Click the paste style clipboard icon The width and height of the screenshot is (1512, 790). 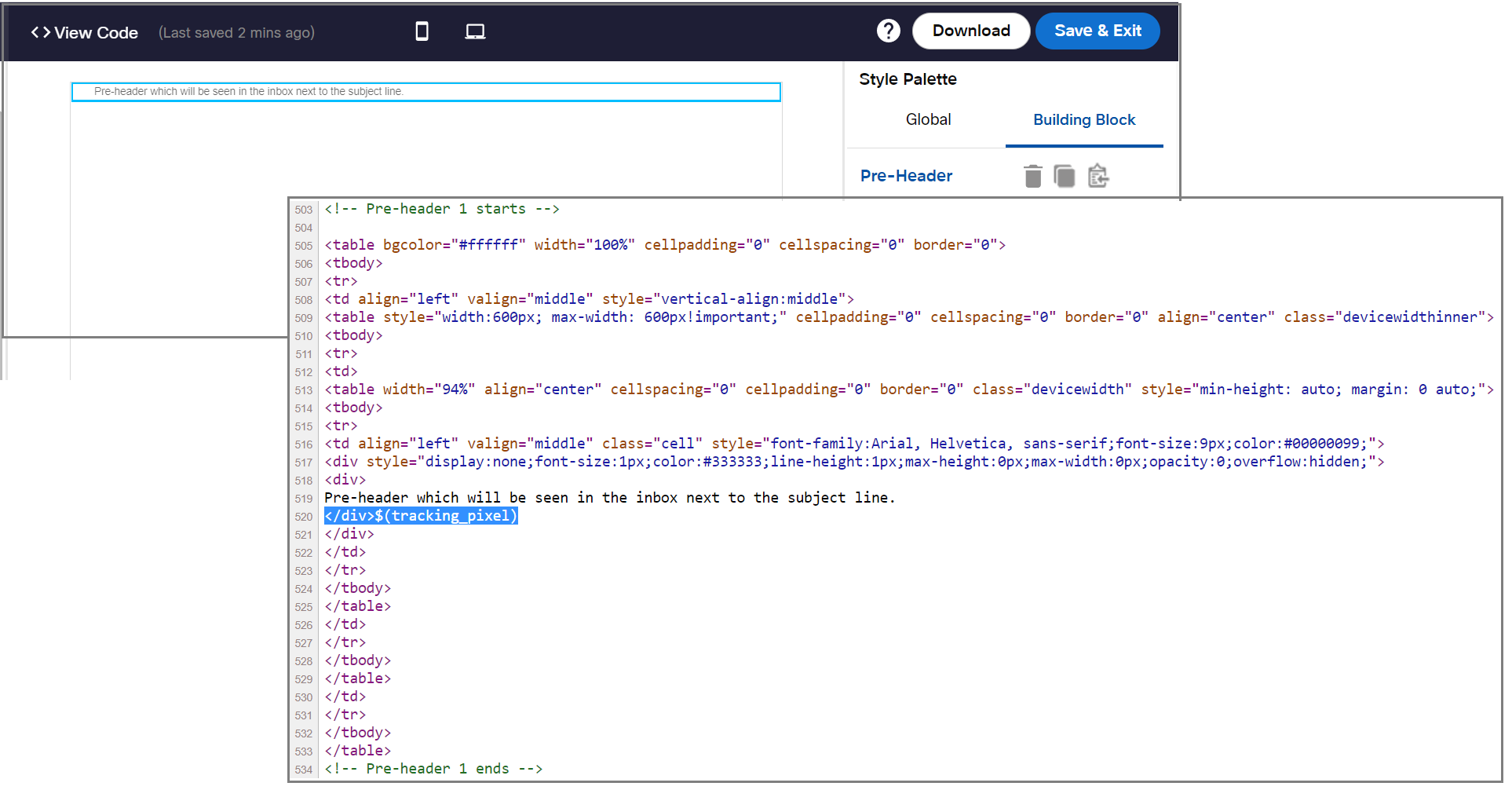tap(1098, 176)
